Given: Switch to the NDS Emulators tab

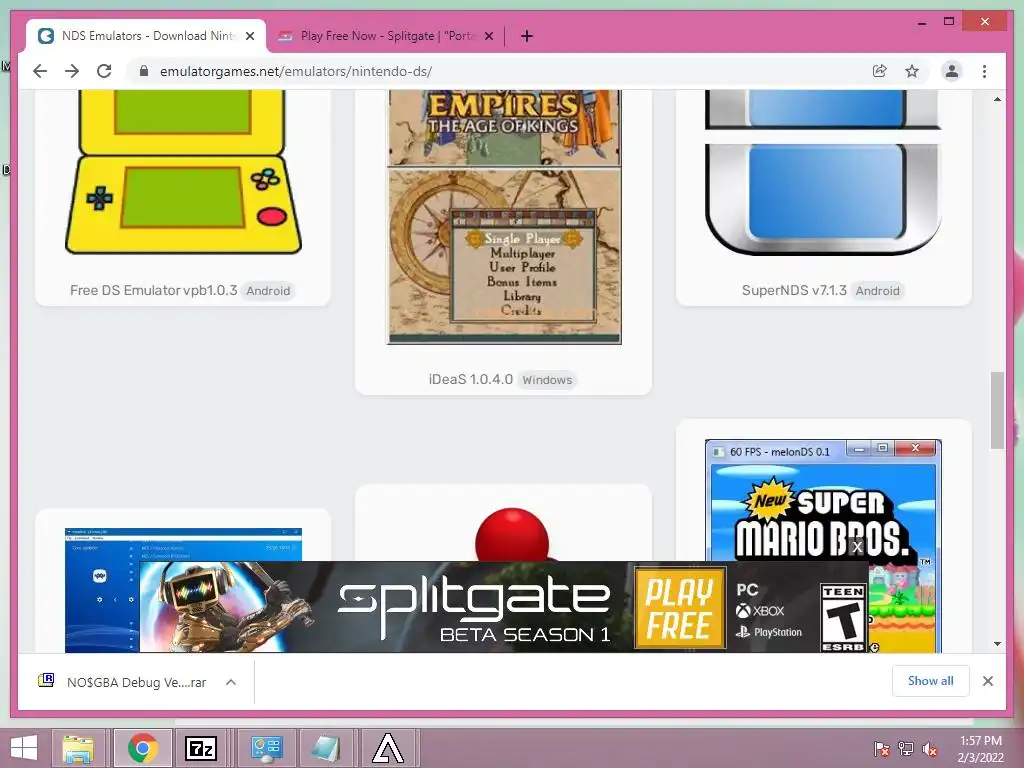Looking at the screenshot, I should tap(146, 36).
